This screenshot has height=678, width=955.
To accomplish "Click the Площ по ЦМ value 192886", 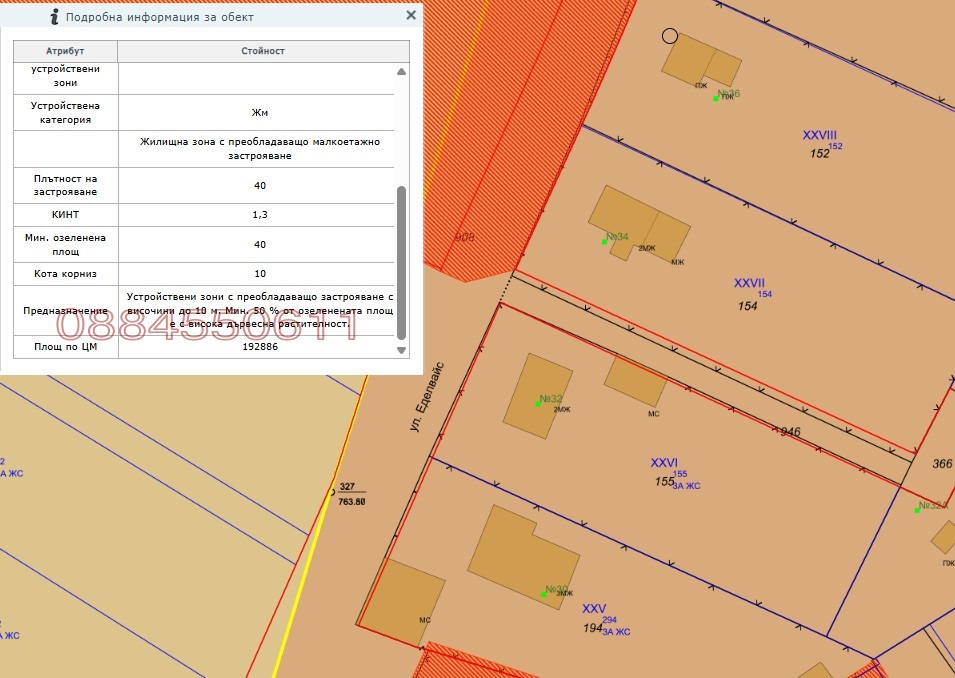I will pyautogui.click(x=260, y=347).
